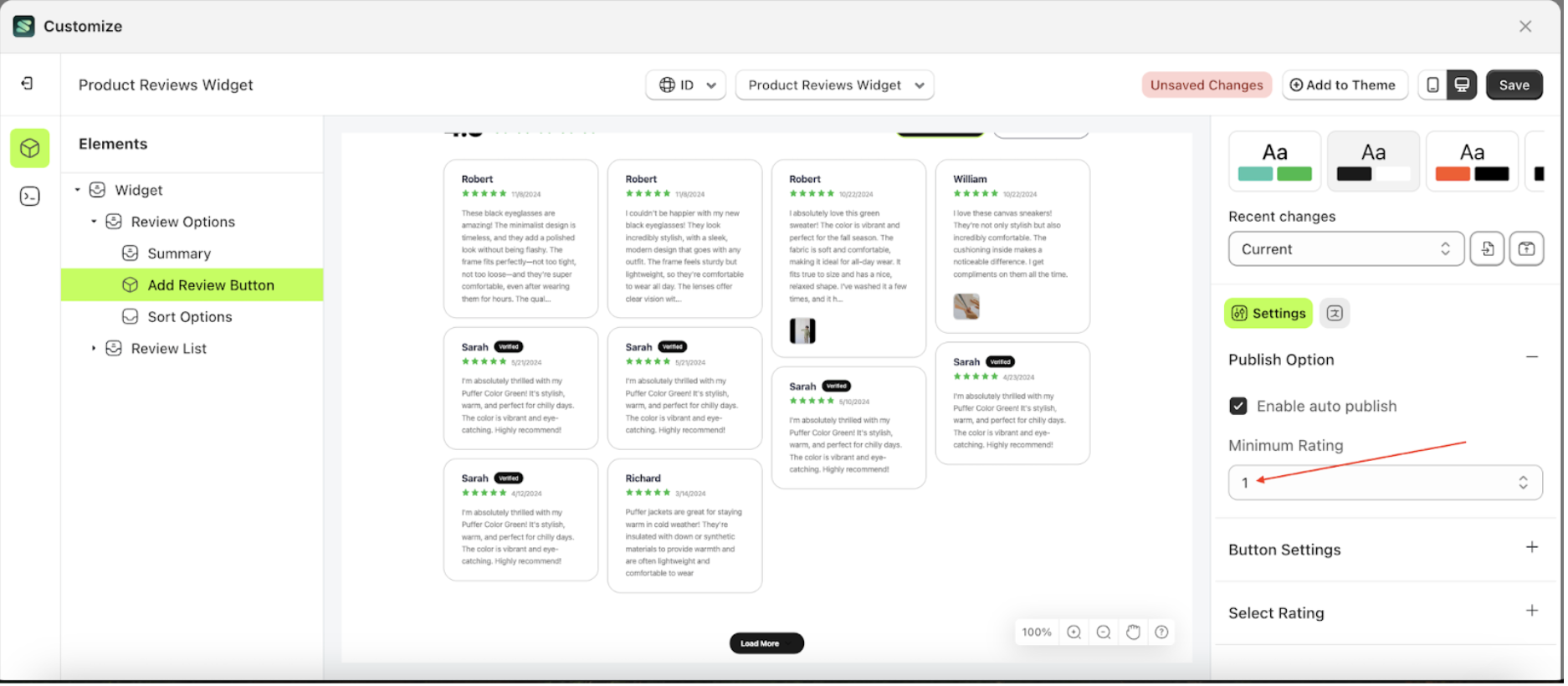Select Sort Options tree item
This screenshot has width=1568, height=686.
(191, 317)
